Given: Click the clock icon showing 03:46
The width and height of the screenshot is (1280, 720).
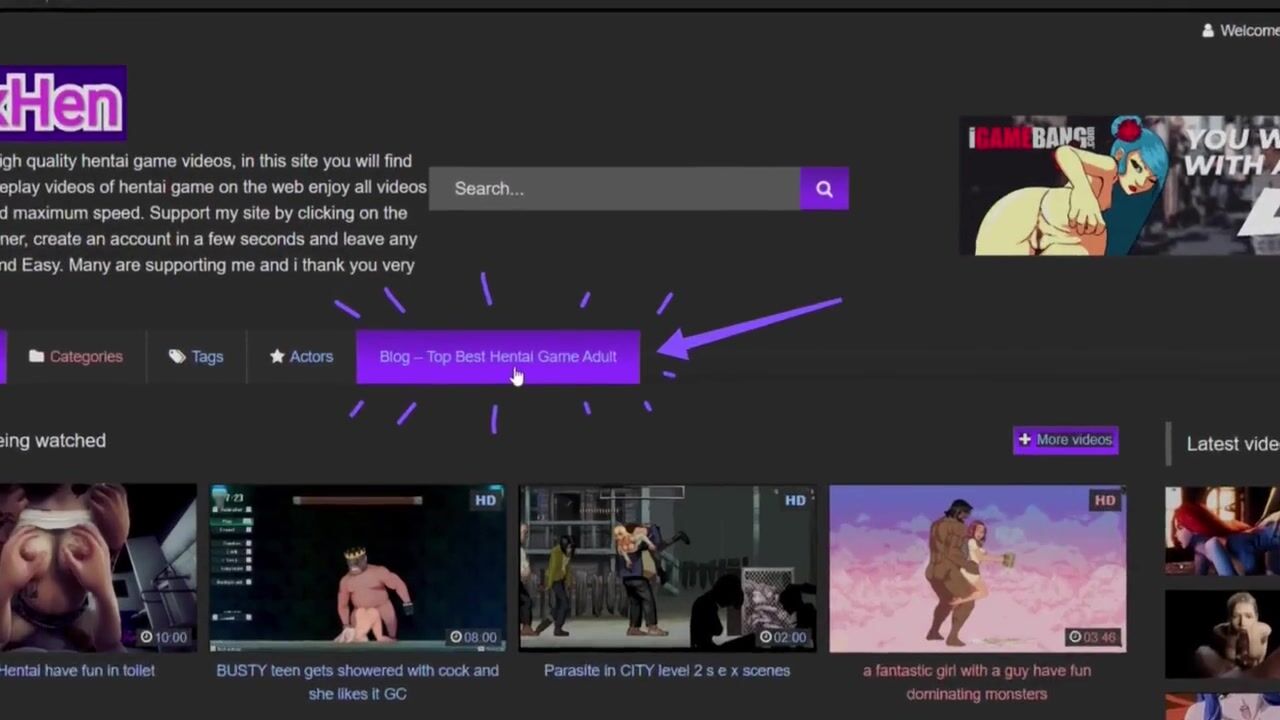Looking at the screenshot, I should (x=1075, y=637).
